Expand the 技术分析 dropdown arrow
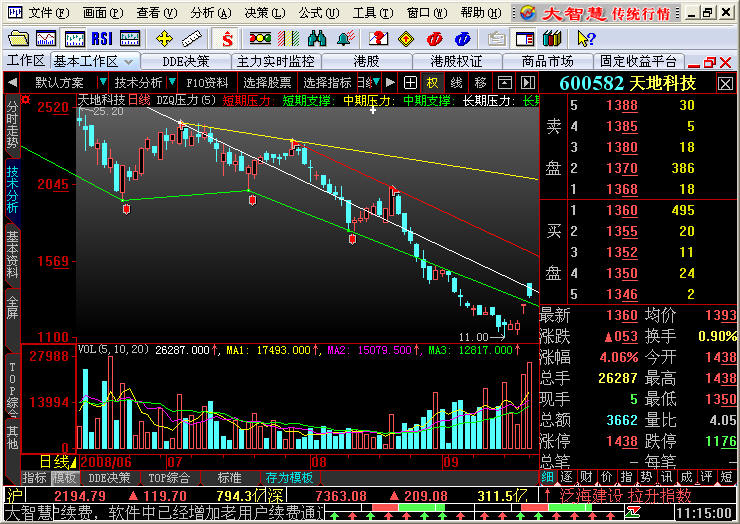 [172, 82]
